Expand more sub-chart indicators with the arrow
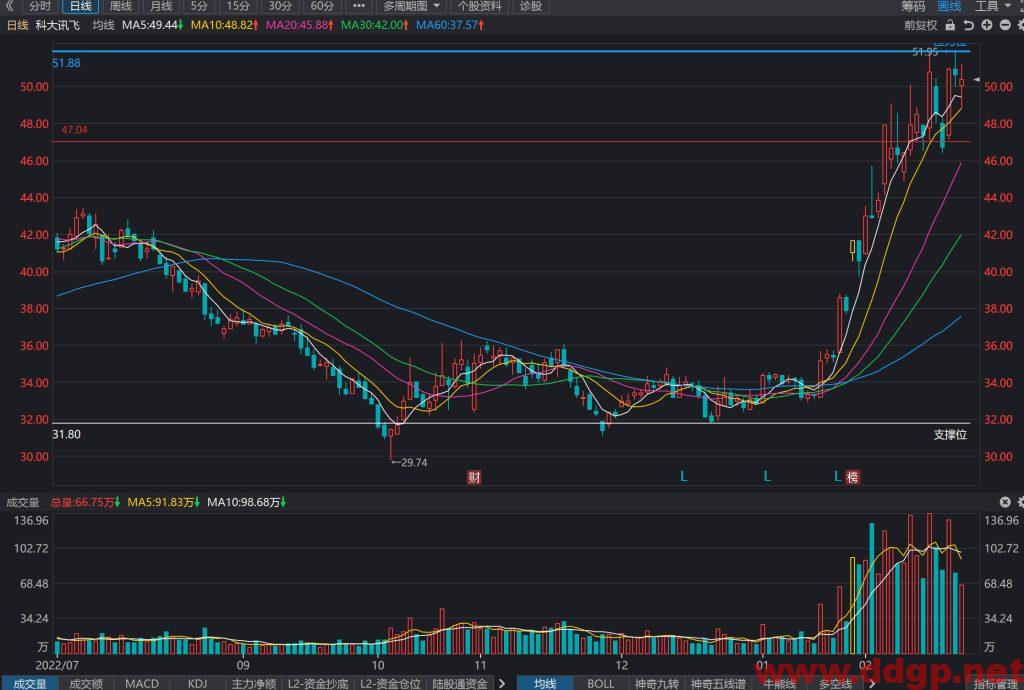Screen dimensions: 1024x690 (x=502, y=683)
